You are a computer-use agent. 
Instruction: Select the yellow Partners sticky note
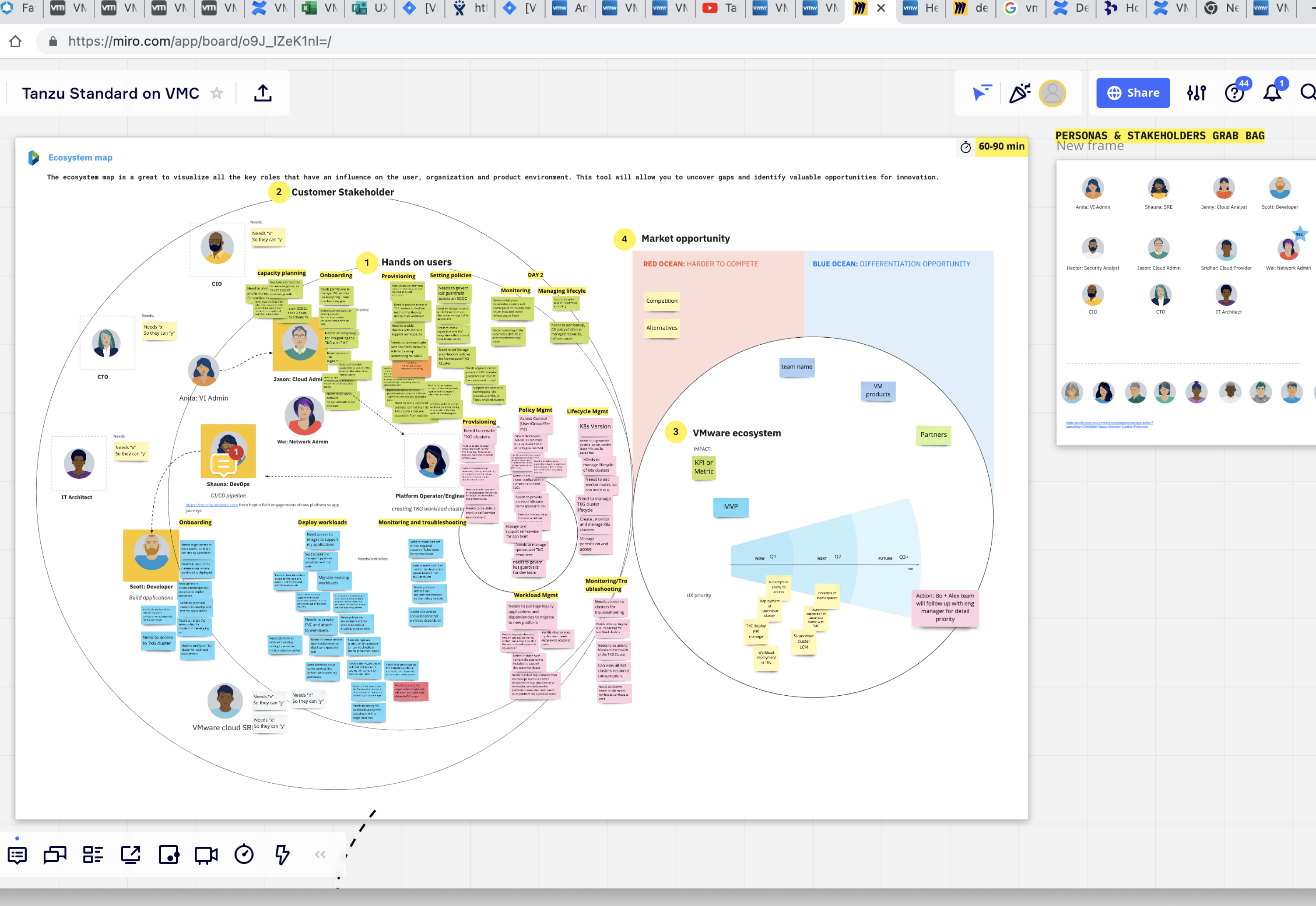coord(933,435)
